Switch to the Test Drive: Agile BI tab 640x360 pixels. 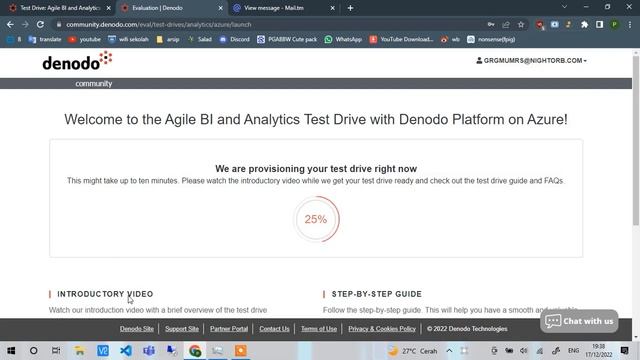(x=59, y=8)
